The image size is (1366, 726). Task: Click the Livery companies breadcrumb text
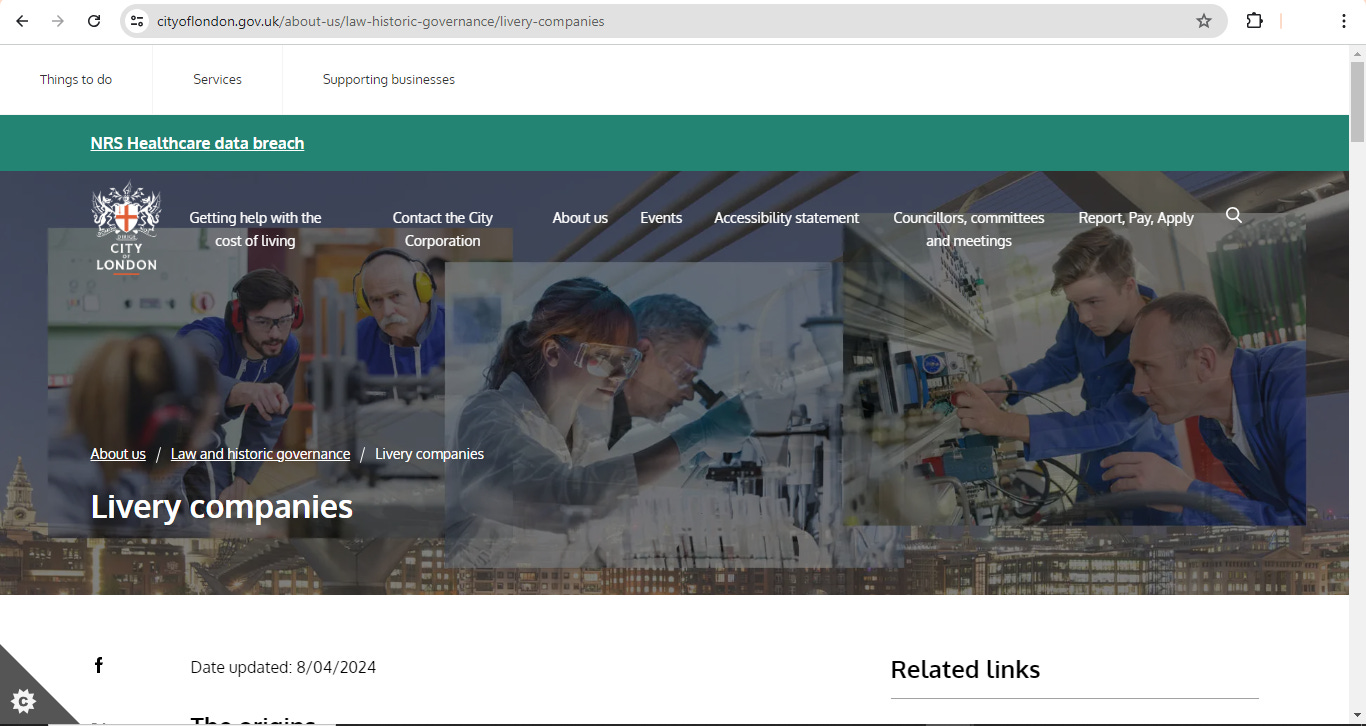[429, 454]
